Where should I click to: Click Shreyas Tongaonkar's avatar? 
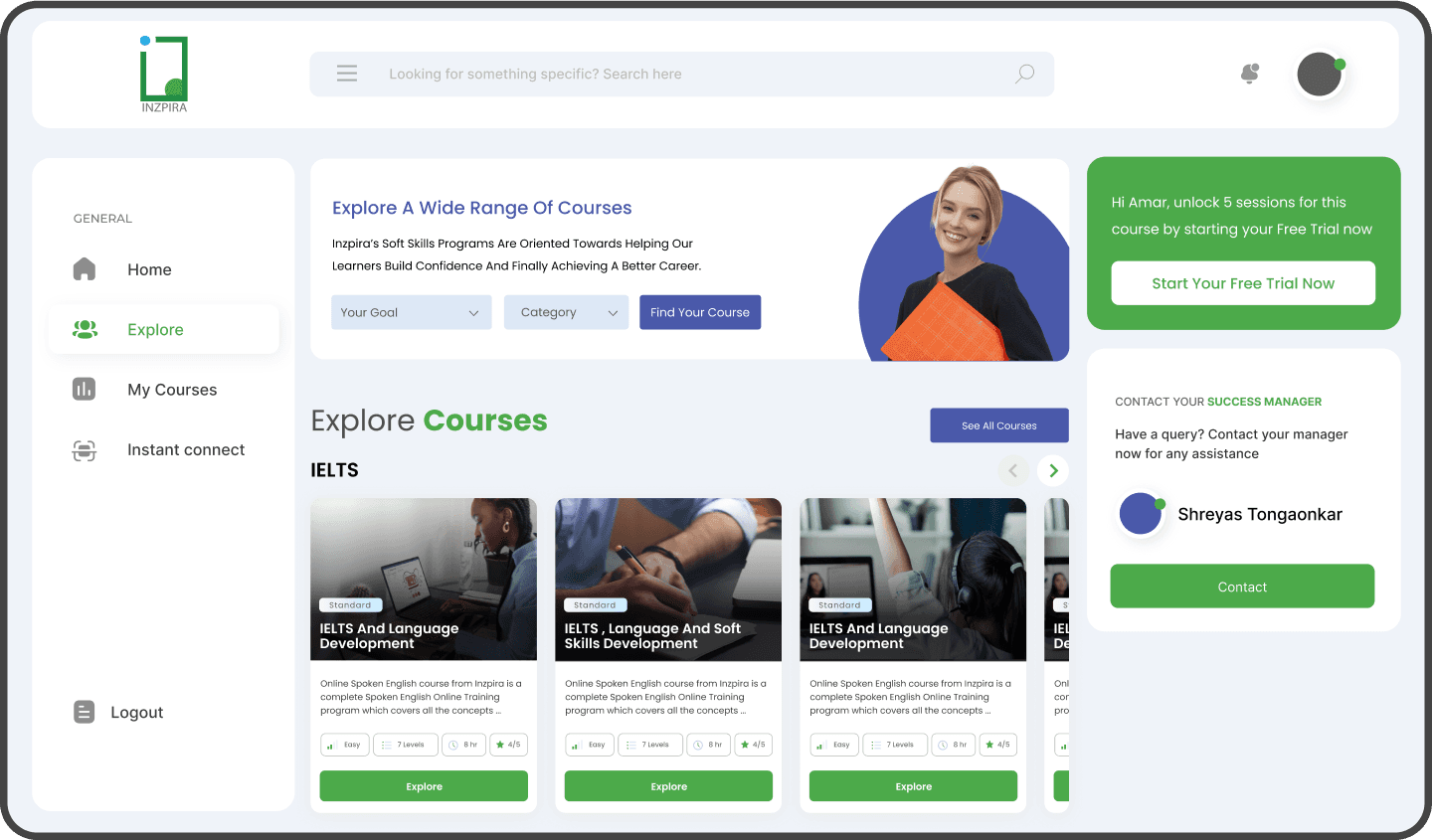pos(1141,514)
